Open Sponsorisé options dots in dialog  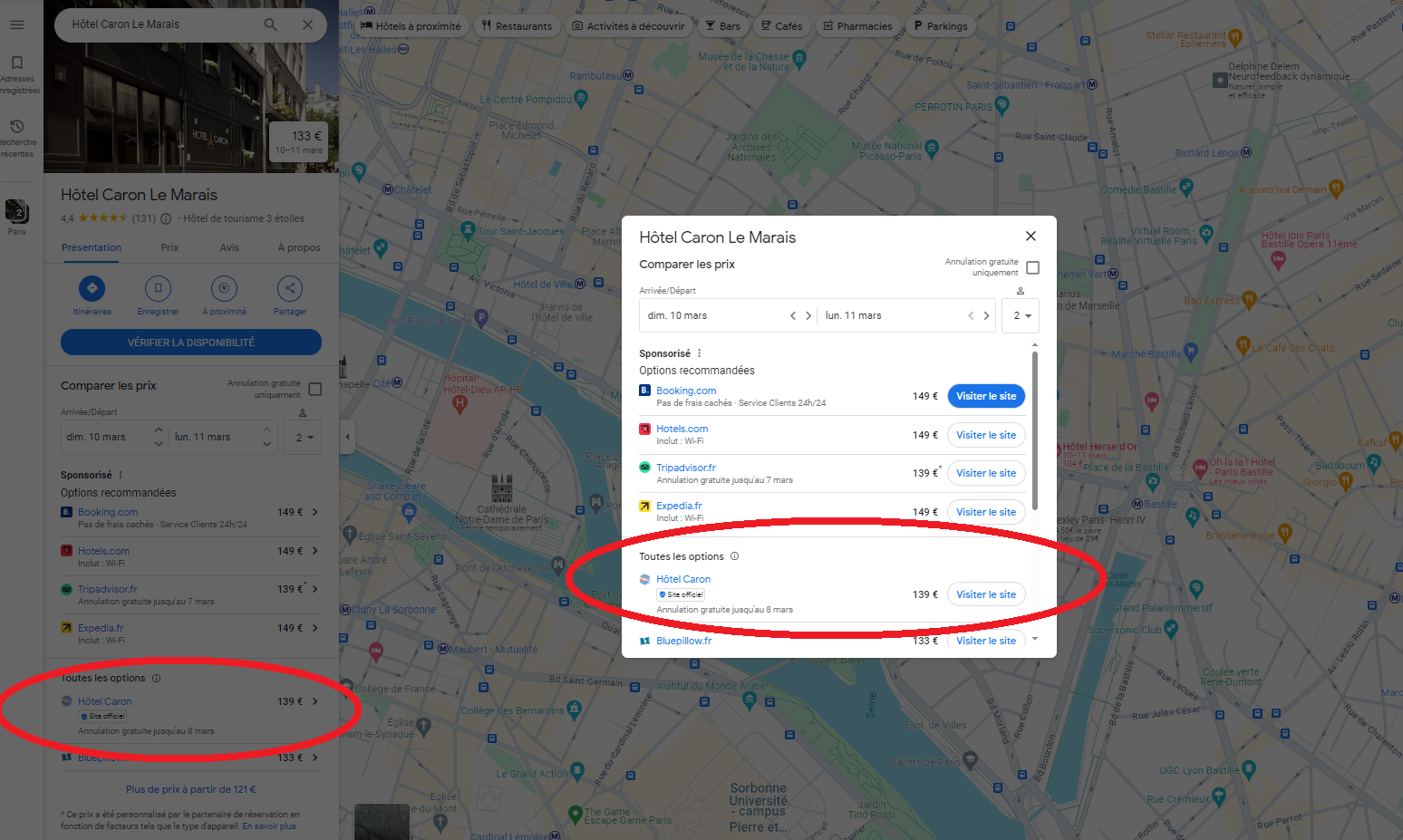699,353
